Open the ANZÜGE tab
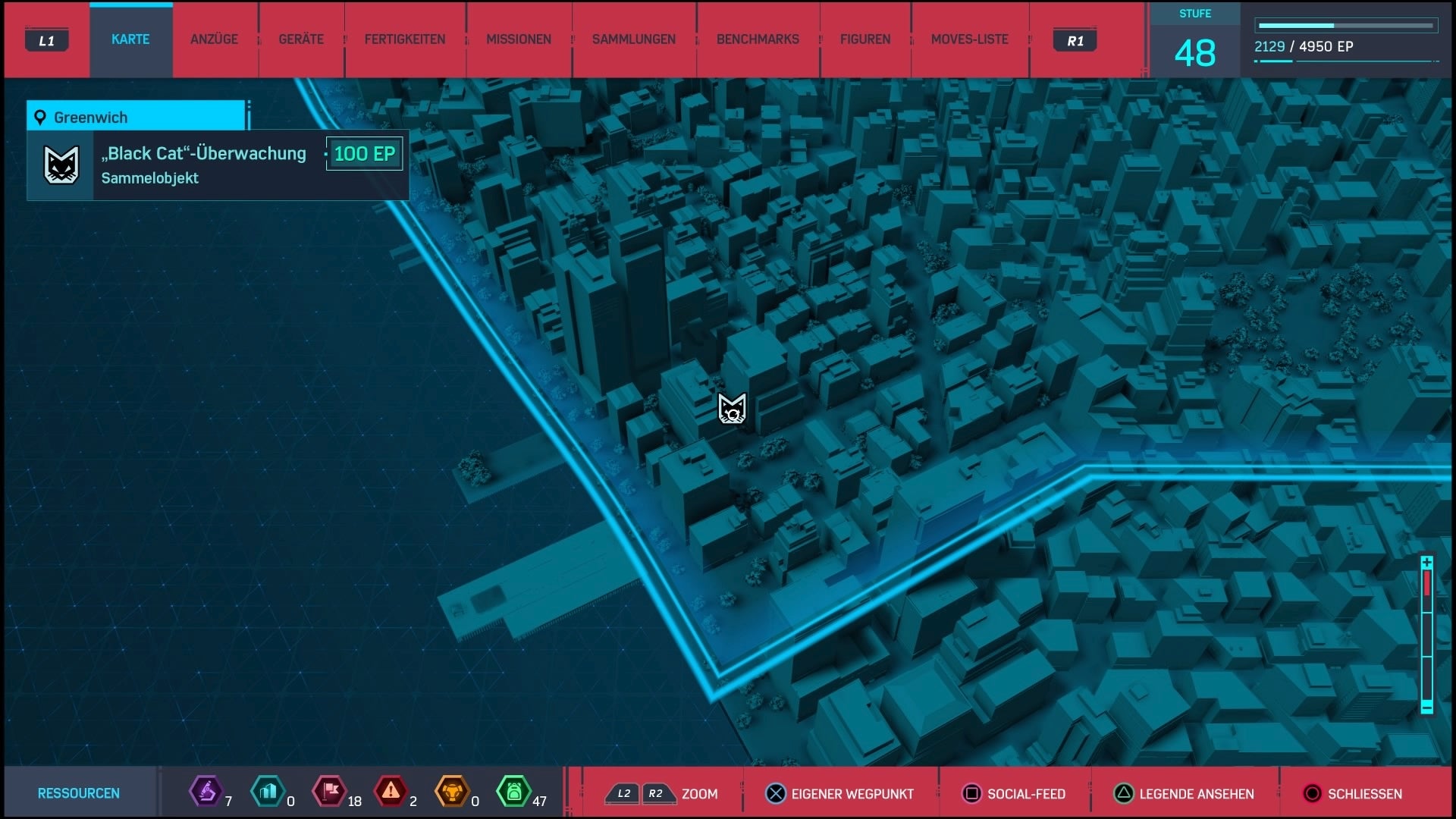 click(x=214, y=39)
